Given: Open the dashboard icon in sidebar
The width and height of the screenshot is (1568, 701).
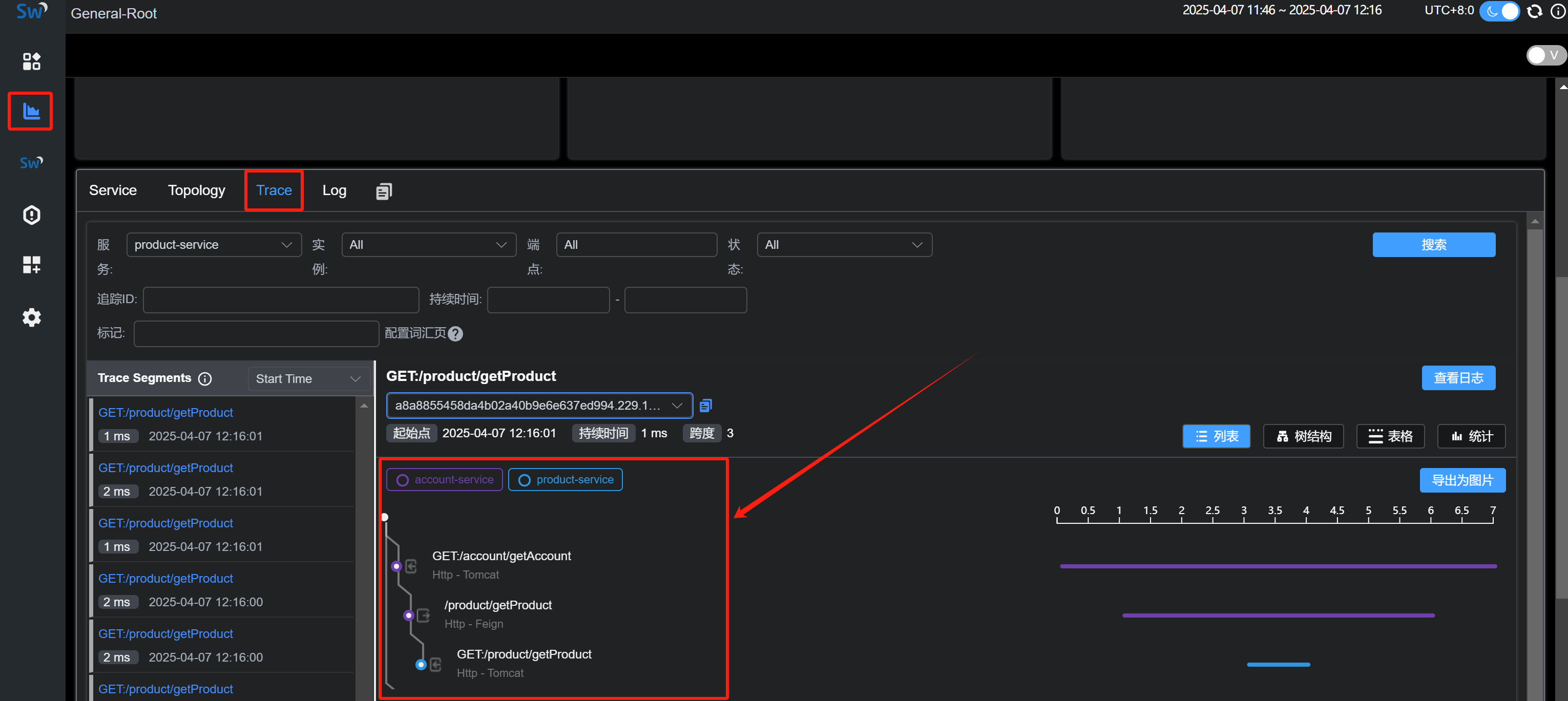Looking at the screenshot, I should (31, 61).
